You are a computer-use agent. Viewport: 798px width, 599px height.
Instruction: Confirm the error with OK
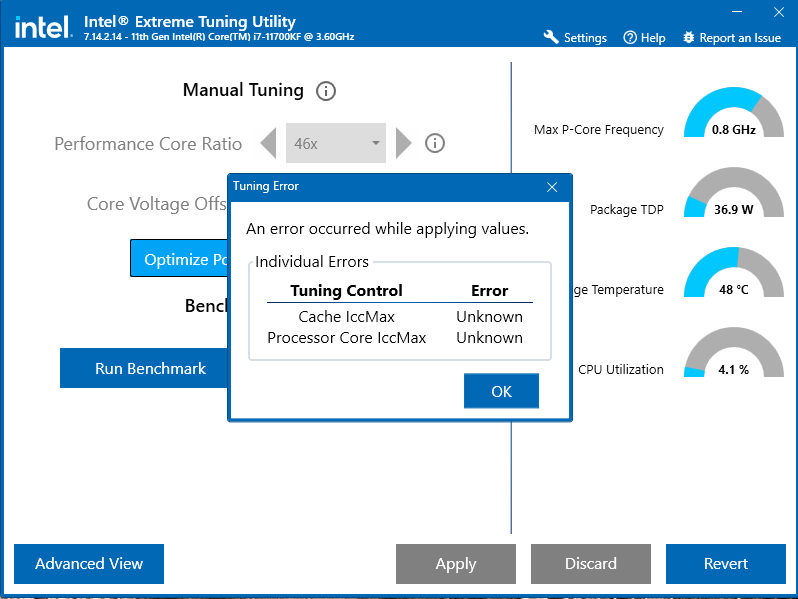pyautogui.click(x=501, y=391)
